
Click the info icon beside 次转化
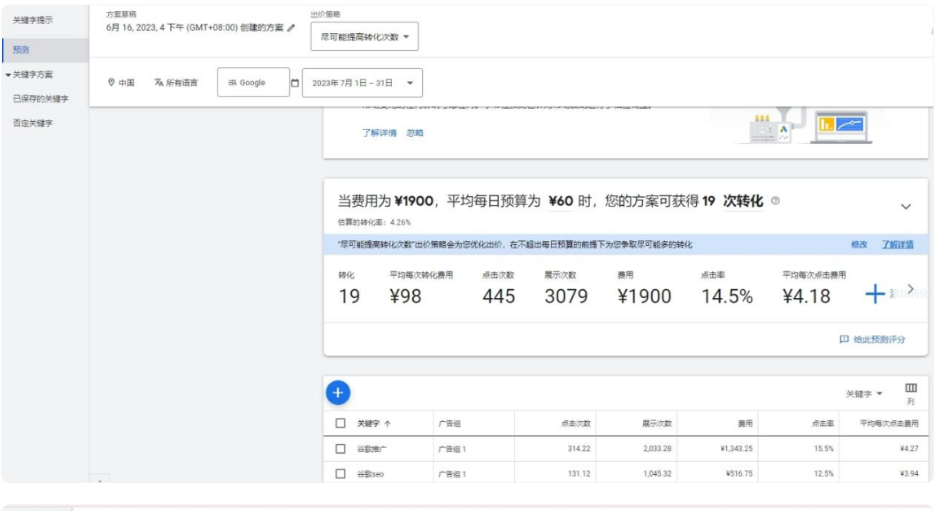pyautogui.click(x=775, y=201)
